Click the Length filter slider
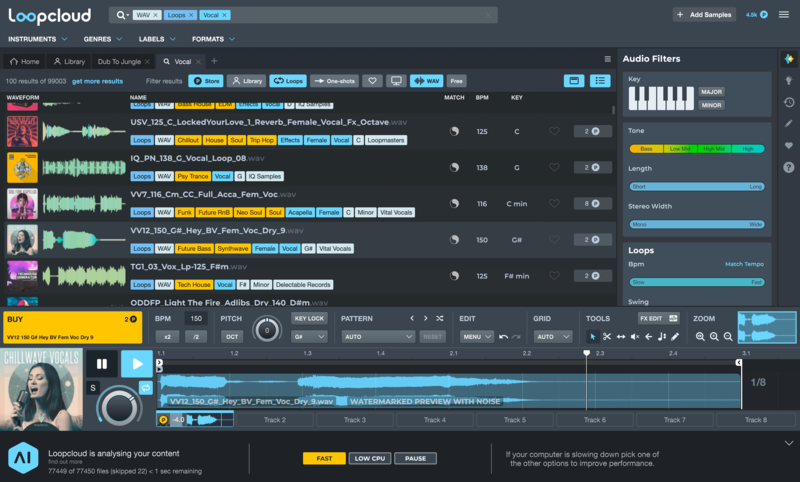The width and height of the screenshot is (800, 482). point(696,186)
